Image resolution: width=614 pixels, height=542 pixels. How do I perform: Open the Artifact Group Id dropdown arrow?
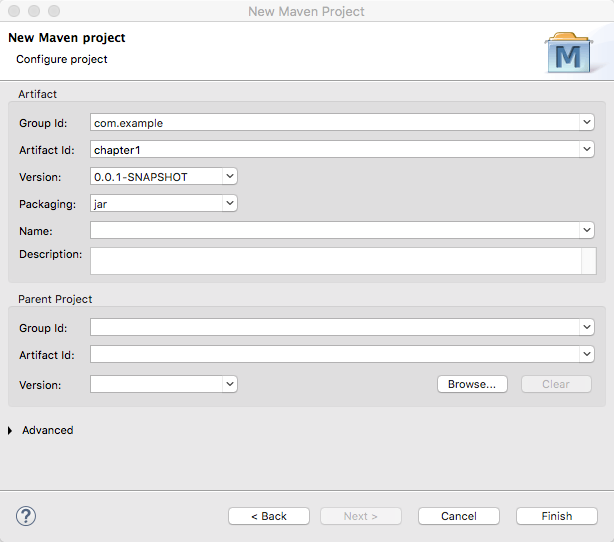[x=586, y=123]
